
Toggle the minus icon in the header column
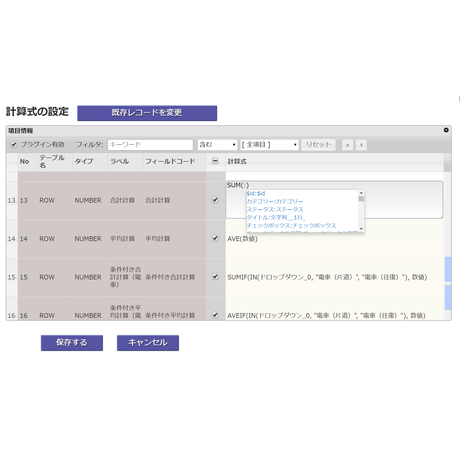tap(215, 161)
